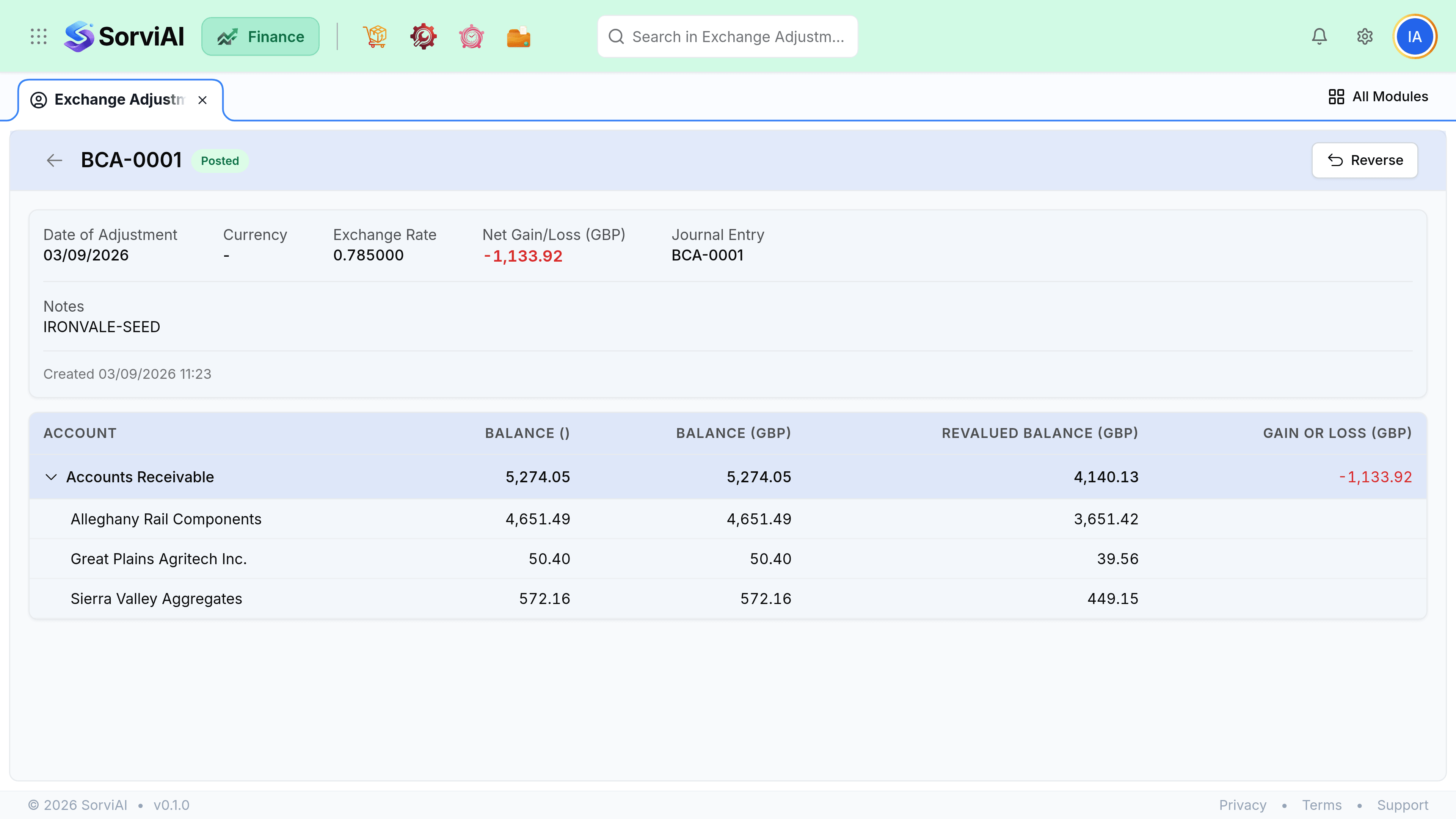Select the Sierra Valley Aggregates row
Viewport: 1456px width, 819px height.
[x=728, y=599]
